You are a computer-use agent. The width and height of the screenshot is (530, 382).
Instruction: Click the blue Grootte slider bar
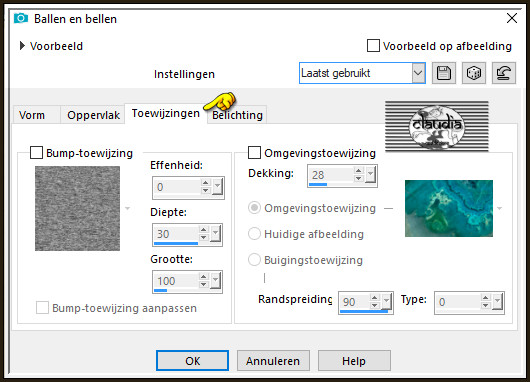[161, 290]
